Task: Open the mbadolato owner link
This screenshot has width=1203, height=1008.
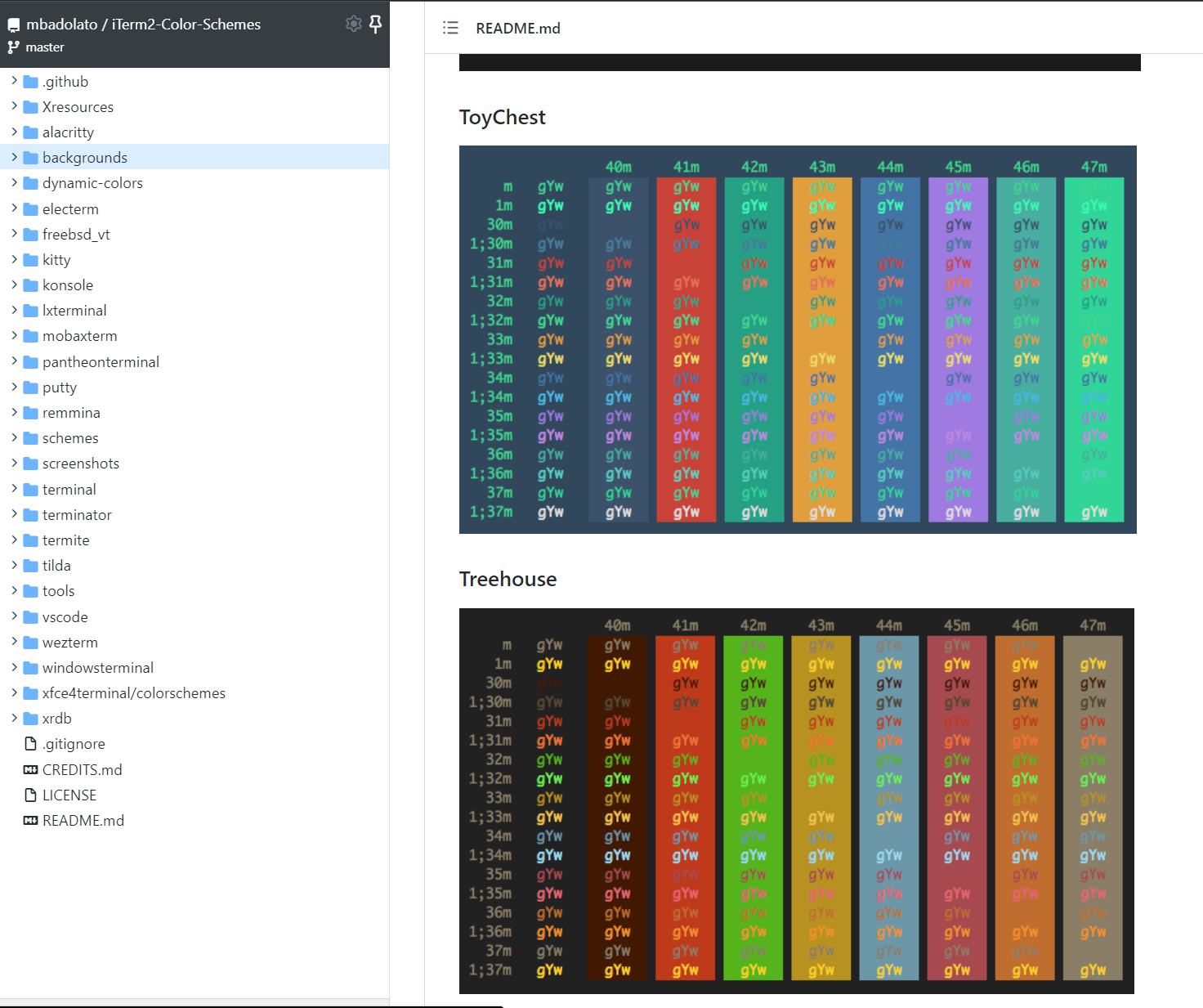Action: (x=61, y=25)
